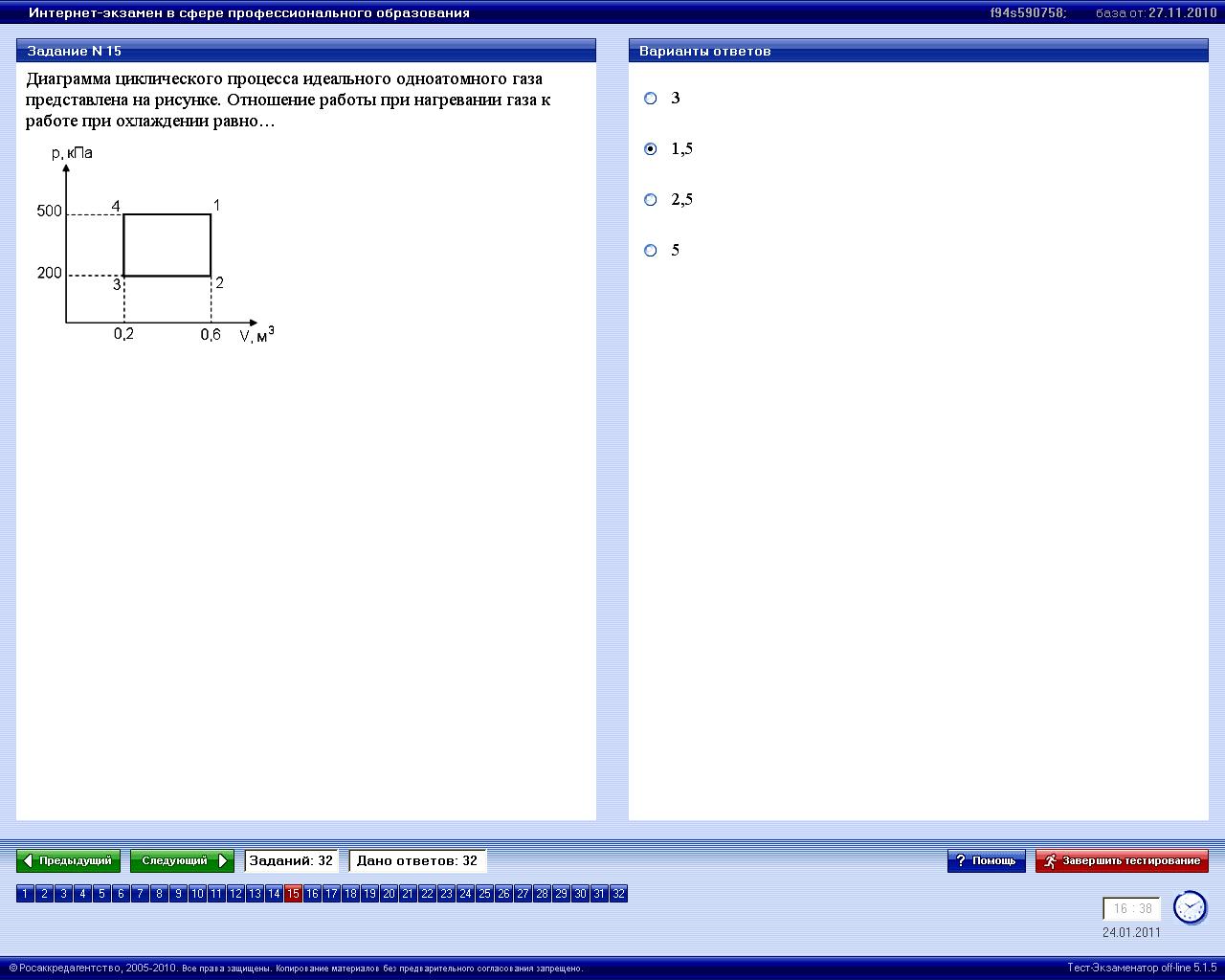Click the Росаккредагентство copyright text

296,968
